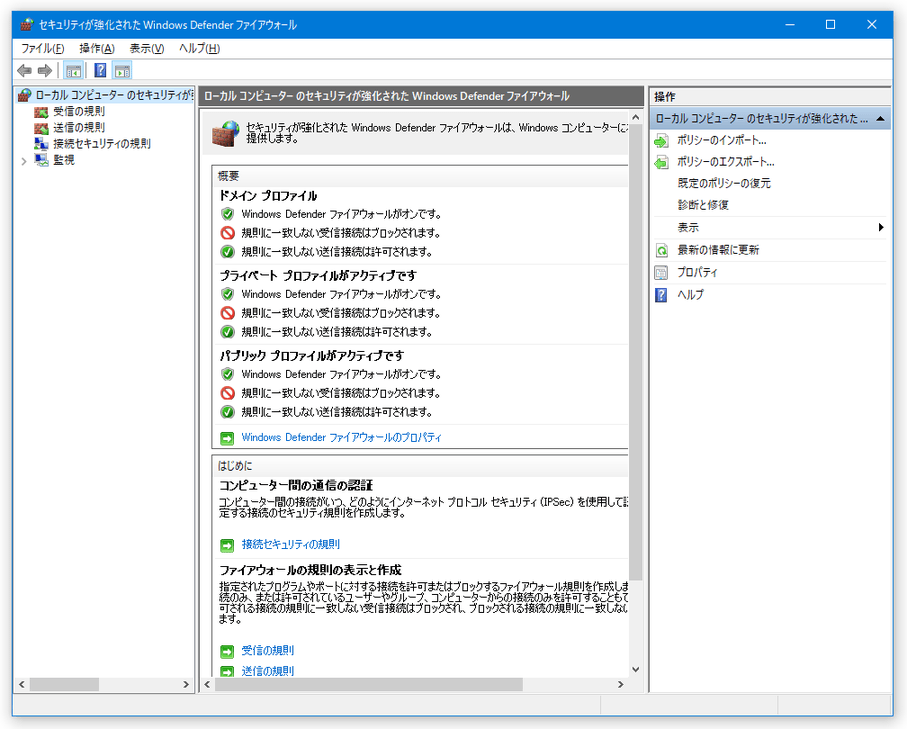Click 診断と修復 action

click(703, 205)
